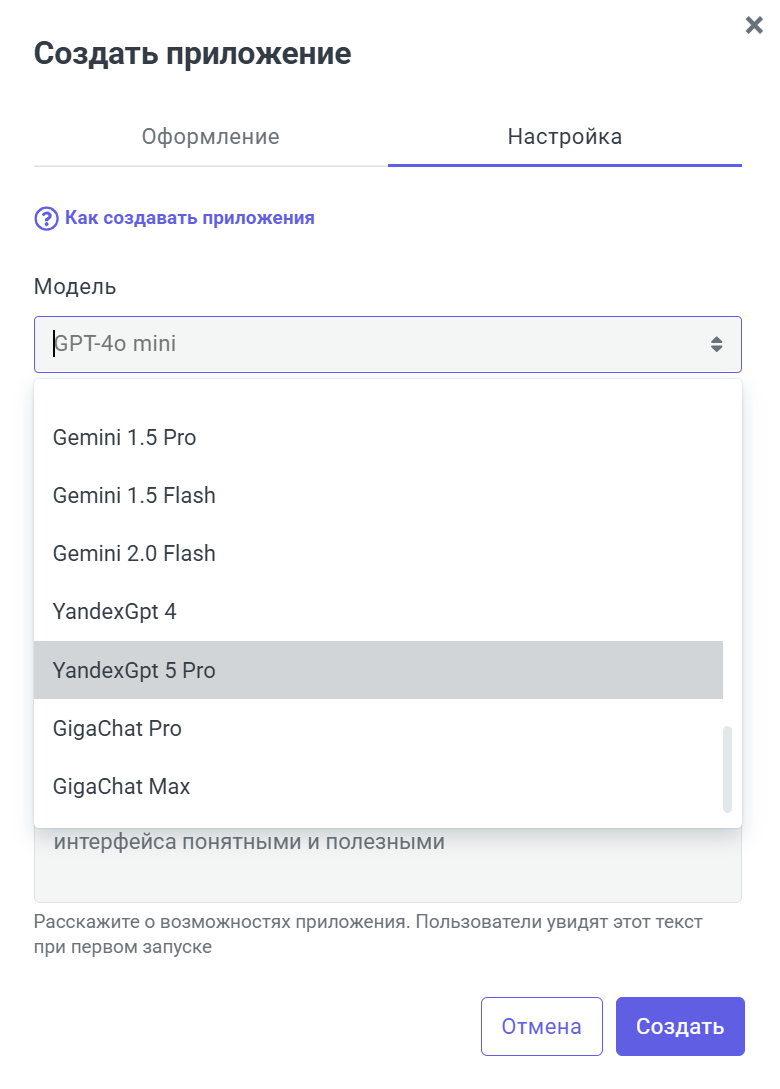Close the create application dialog
Image resolution: width=780 pixels, height=1089 pixels.
[x=754, y=25]
